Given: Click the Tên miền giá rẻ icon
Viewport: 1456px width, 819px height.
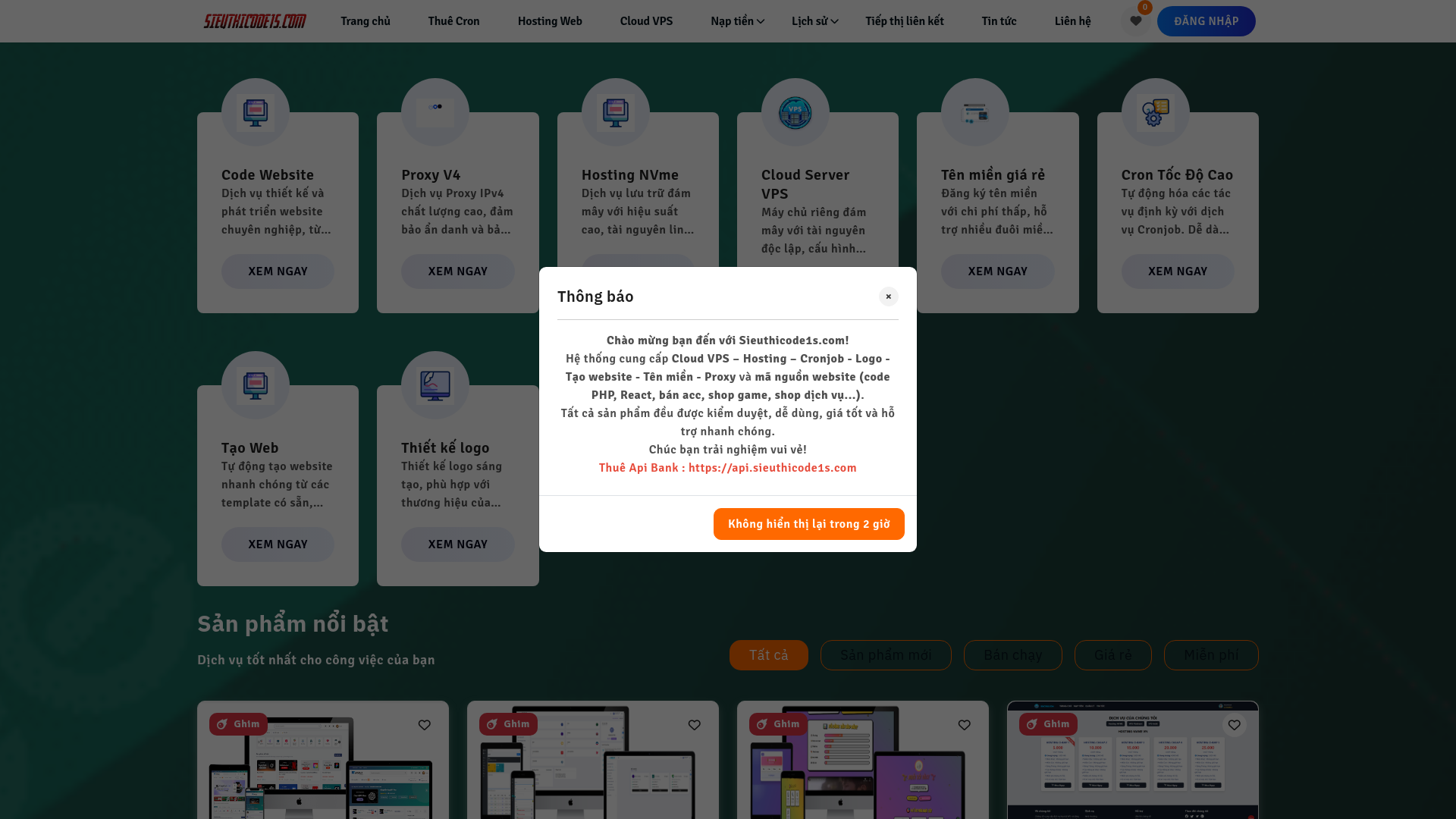Looking at the screenshot, I should 975,112.
